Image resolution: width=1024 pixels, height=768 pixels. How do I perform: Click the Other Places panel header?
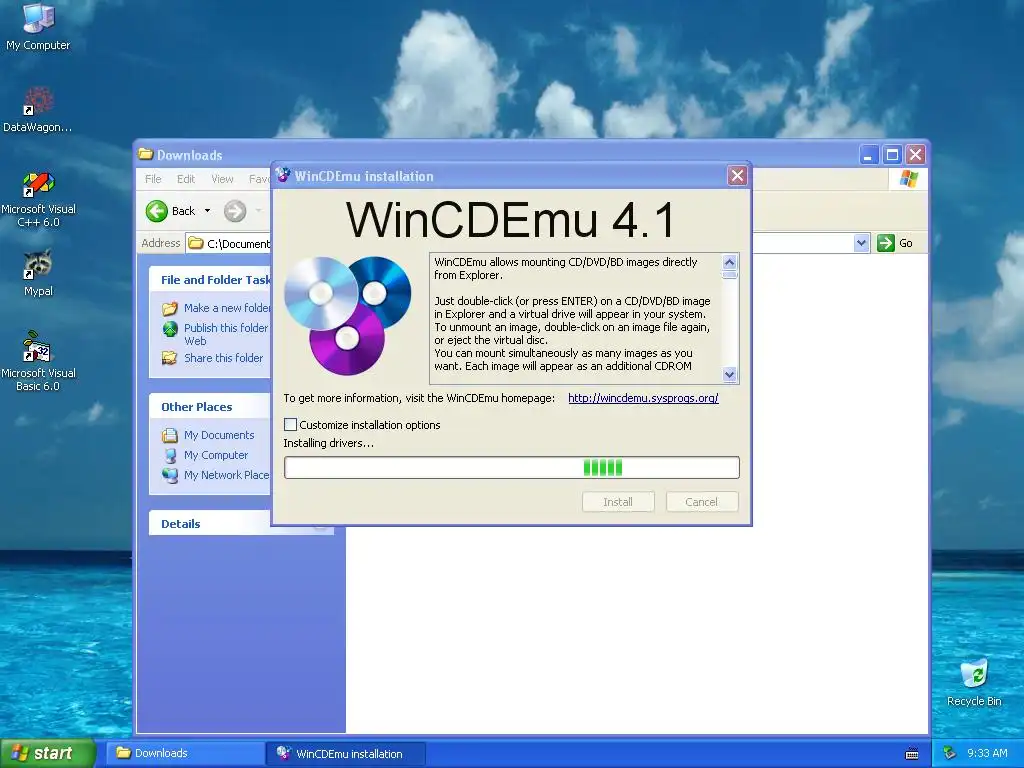point(210,406)
